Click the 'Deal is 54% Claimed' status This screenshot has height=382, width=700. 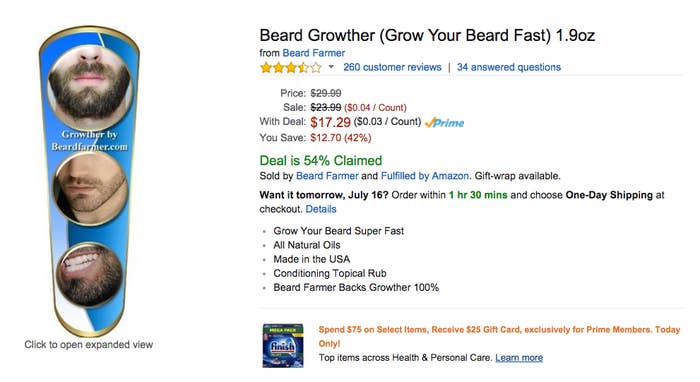pos(321,161)
